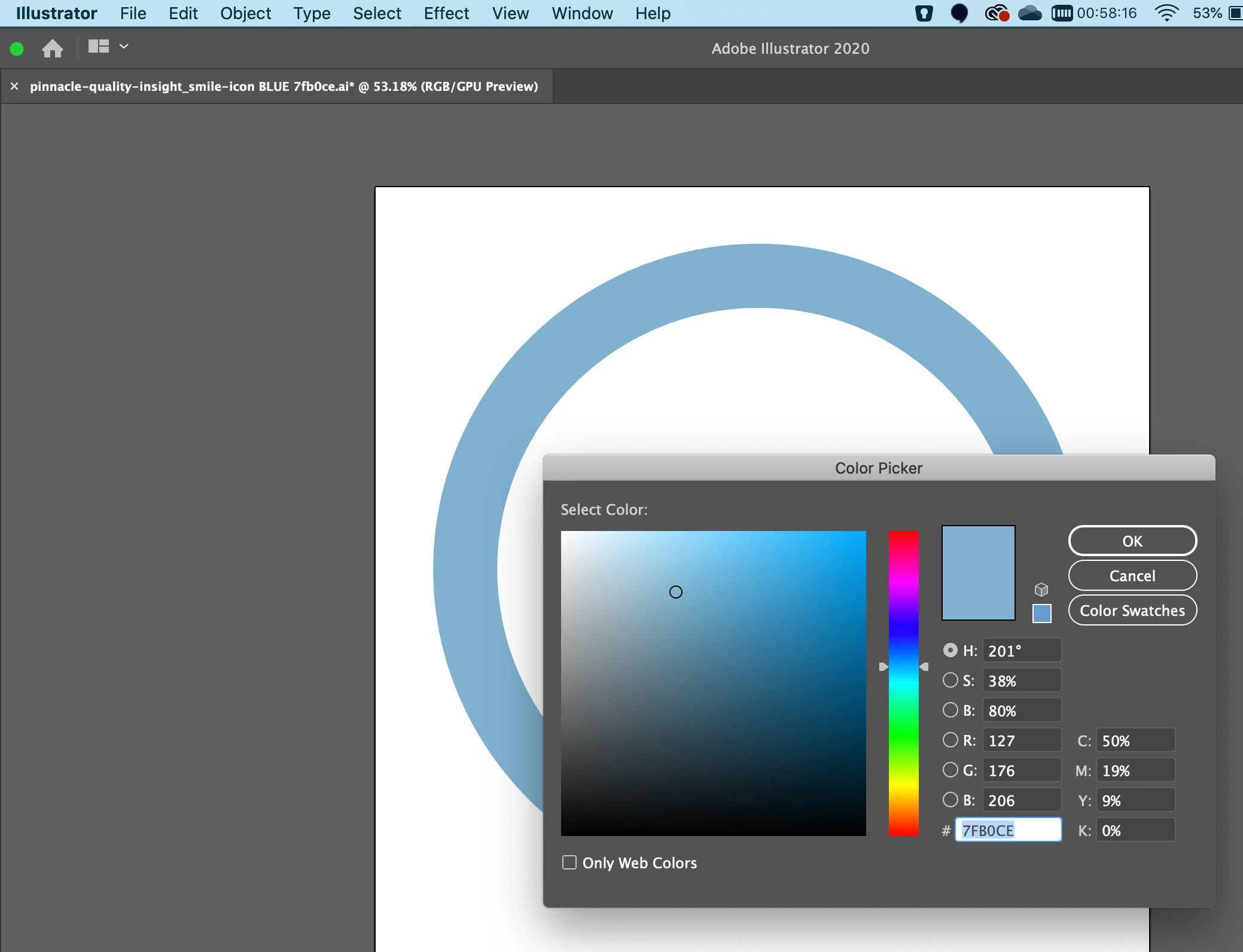
Task: Click the Creative Cloud menu bar icon
Action: coord(996,13)
